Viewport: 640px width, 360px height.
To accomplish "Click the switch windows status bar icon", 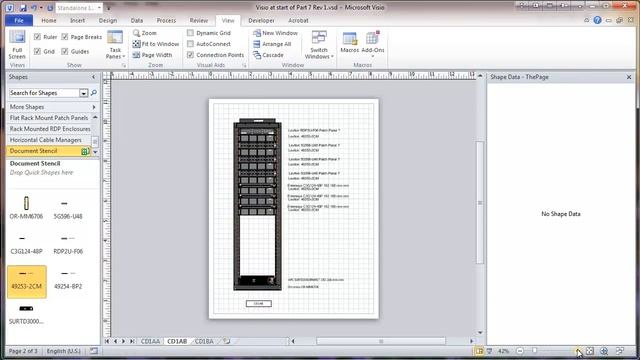I will [x=620, y=351].
